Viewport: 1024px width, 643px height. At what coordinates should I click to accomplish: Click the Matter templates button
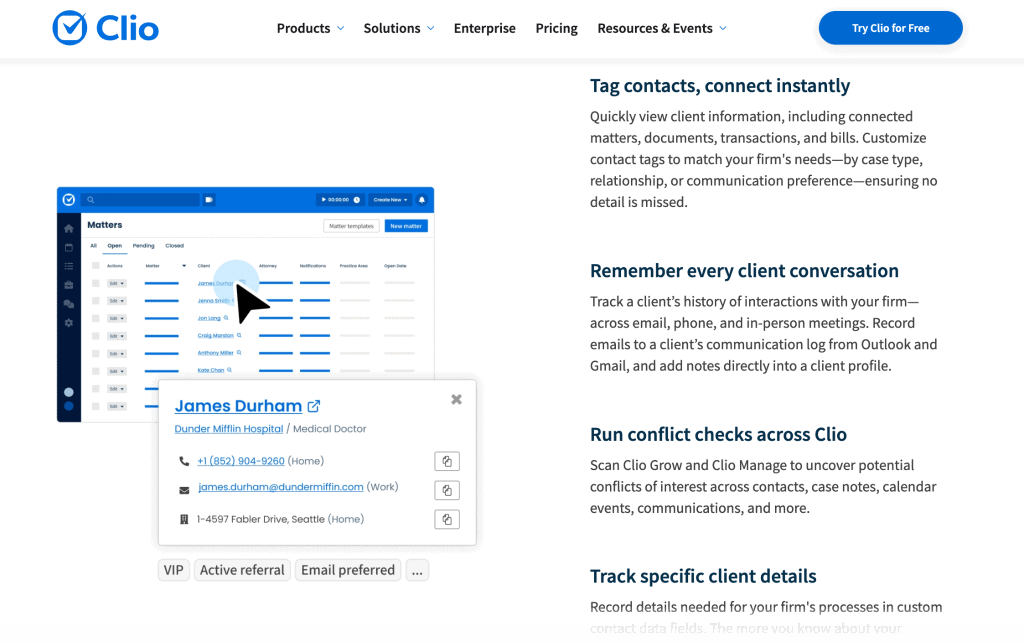(x=351, y=226)
